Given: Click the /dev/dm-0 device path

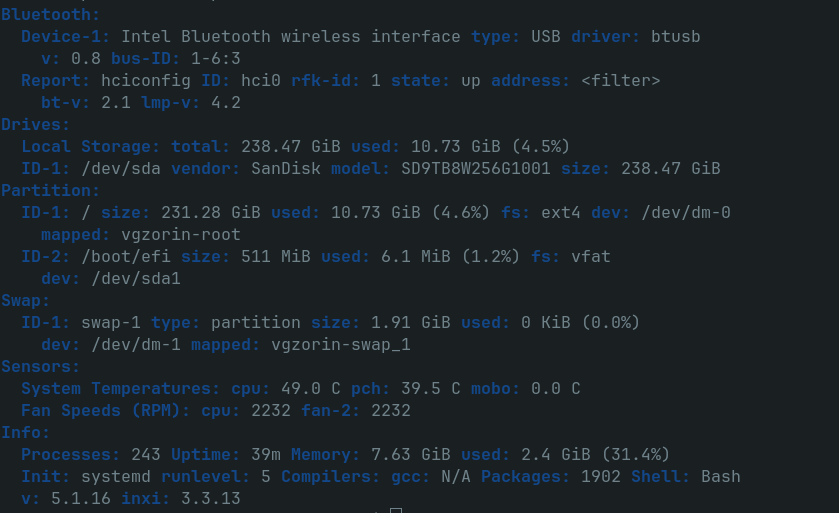Looking at the screenshot, I should [x=686, y=212].
